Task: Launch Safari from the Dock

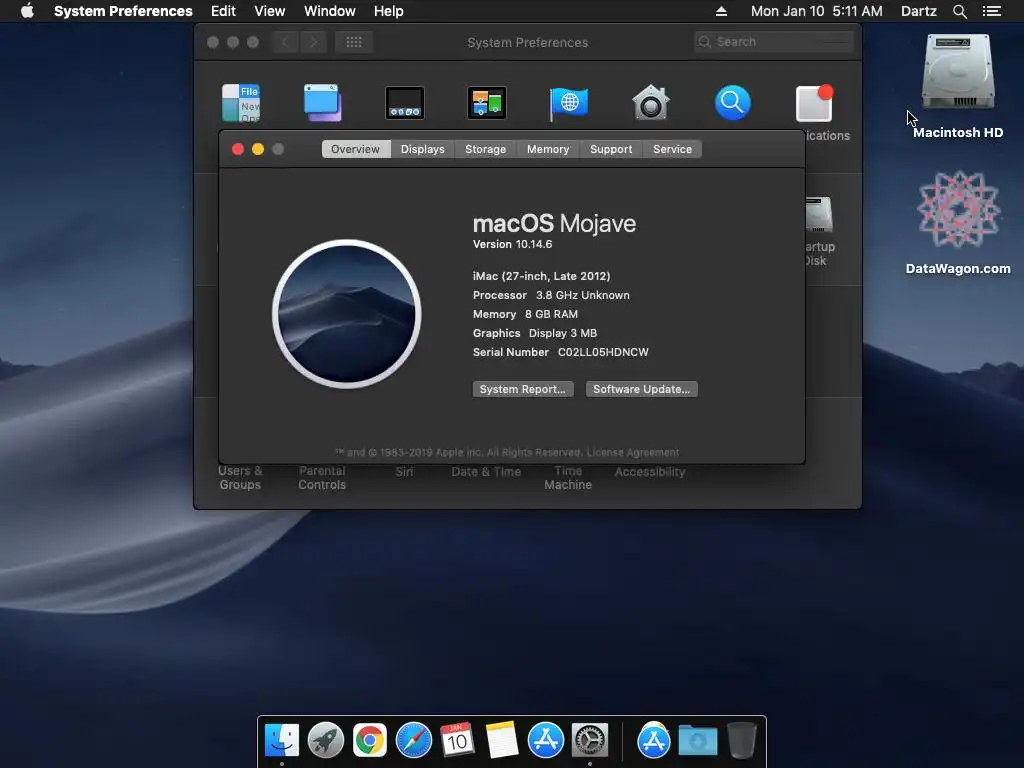Action: click(414, 740)
